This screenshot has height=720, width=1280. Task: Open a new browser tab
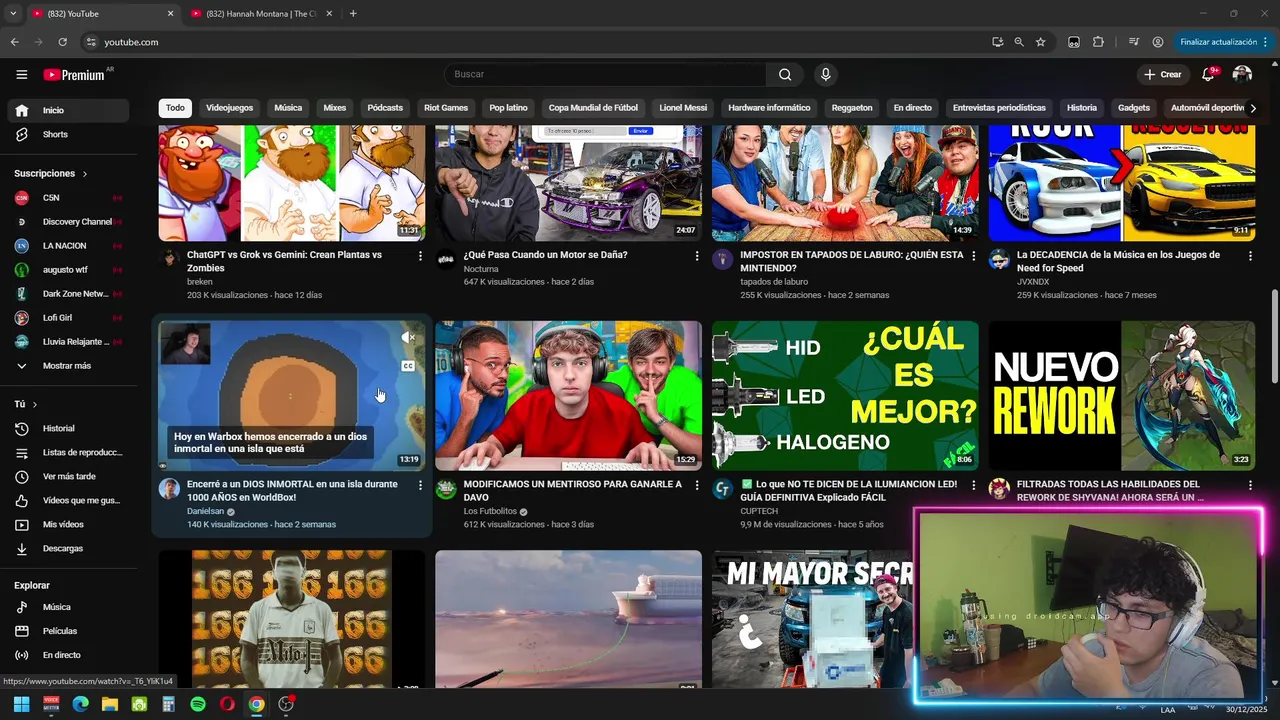(x=353, y=14)
